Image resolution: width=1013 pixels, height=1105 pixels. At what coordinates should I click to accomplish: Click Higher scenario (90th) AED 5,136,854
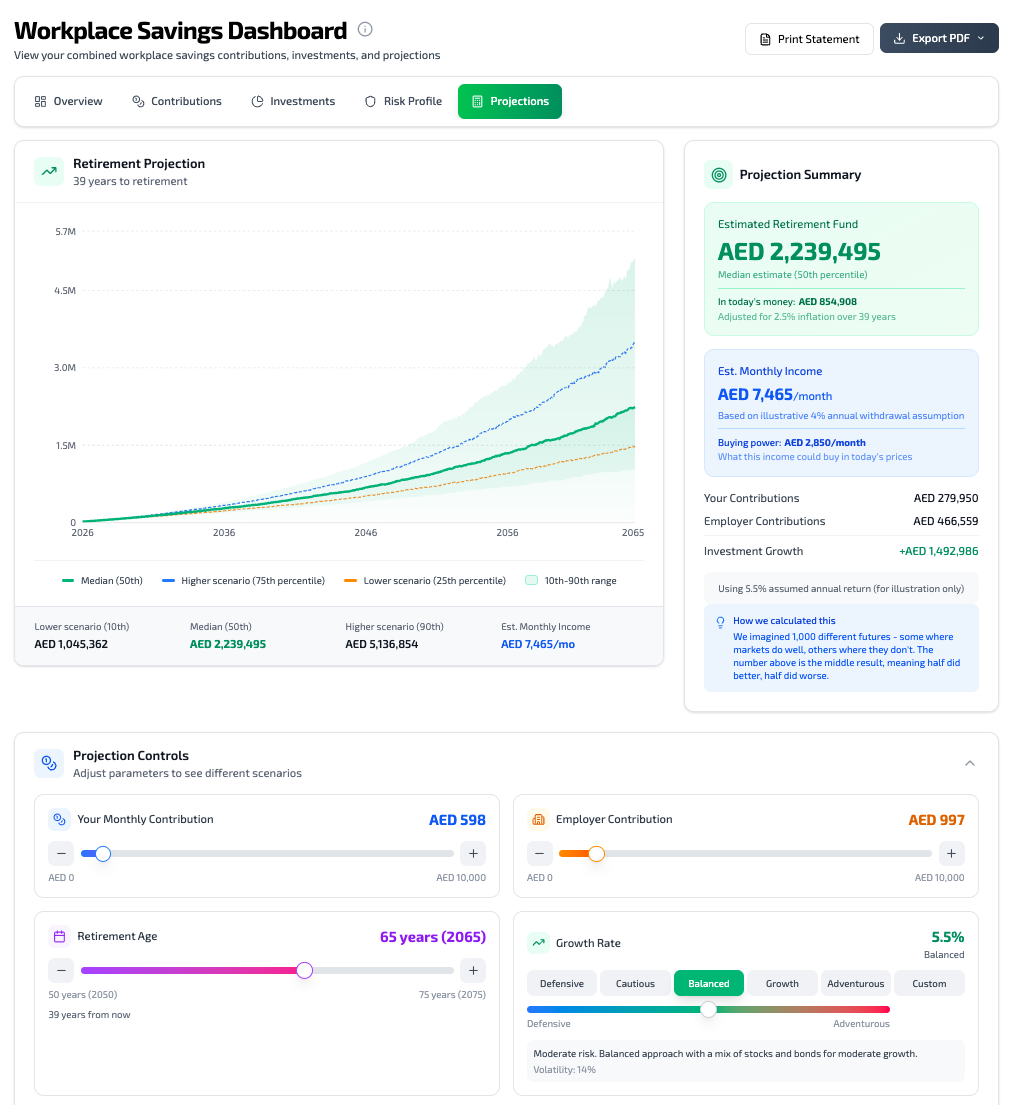point(381,644)
